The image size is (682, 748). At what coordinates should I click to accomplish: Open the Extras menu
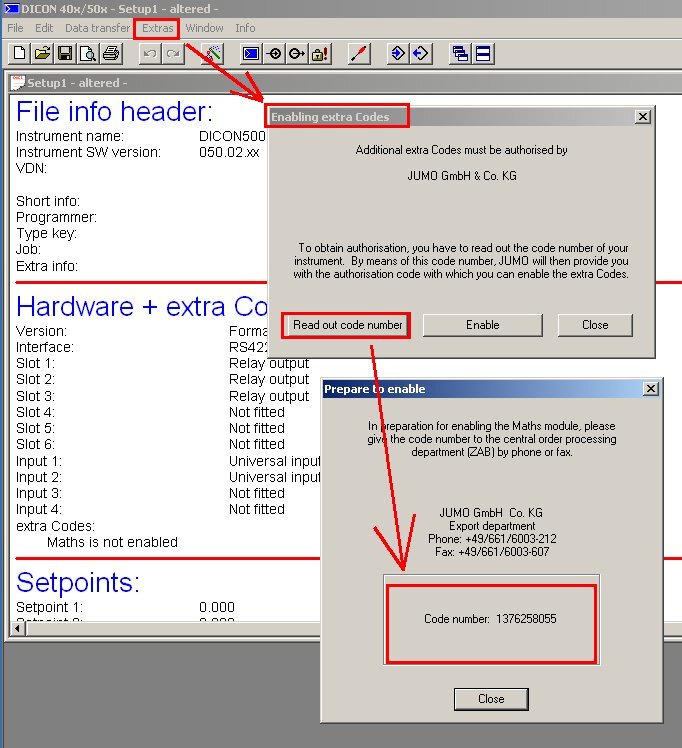157,28
